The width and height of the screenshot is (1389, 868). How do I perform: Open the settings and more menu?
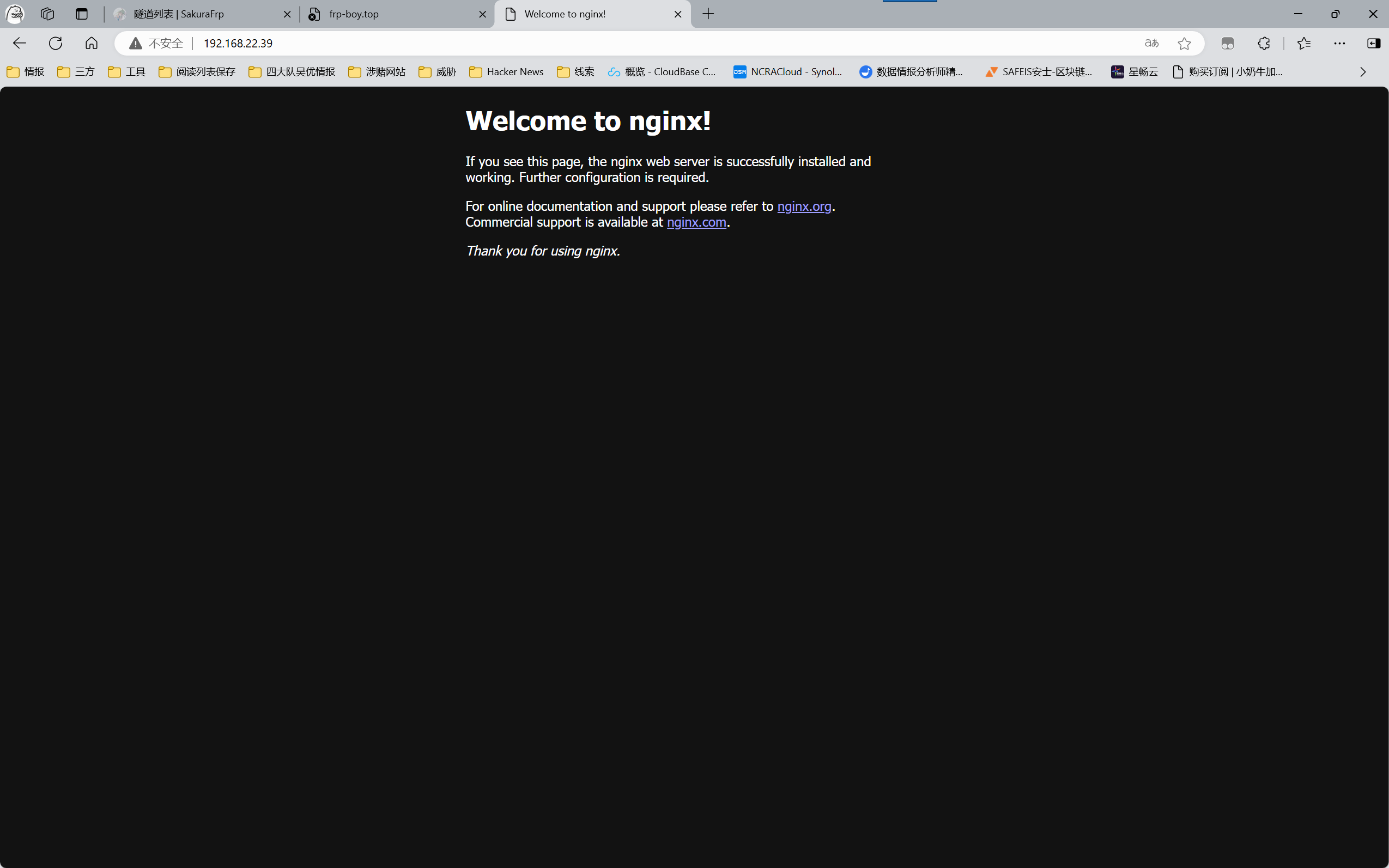click(x=1339, y=43)
